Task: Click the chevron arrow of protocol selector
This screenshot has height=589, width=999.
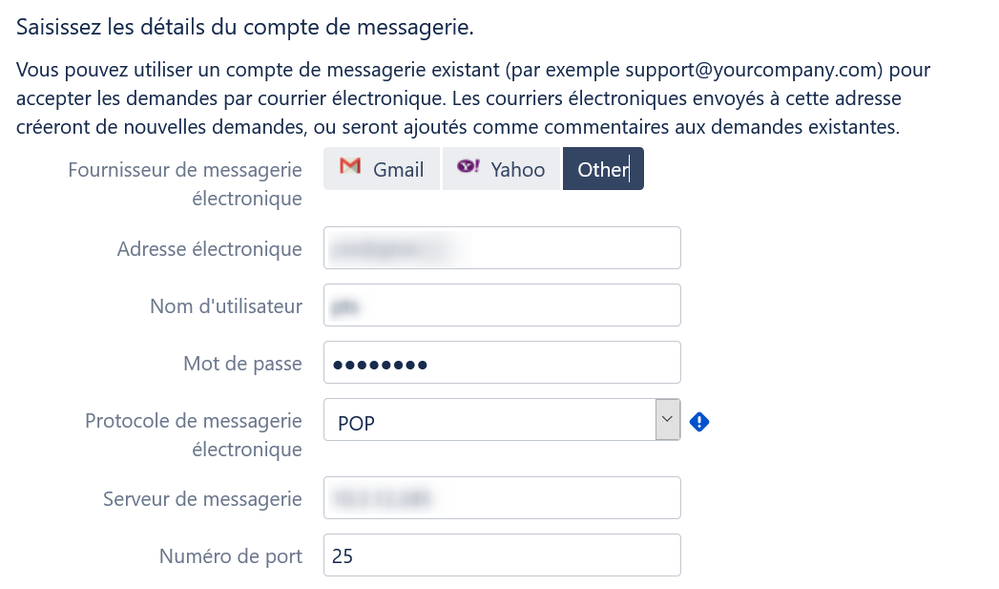Action: [x=667, y=419]
